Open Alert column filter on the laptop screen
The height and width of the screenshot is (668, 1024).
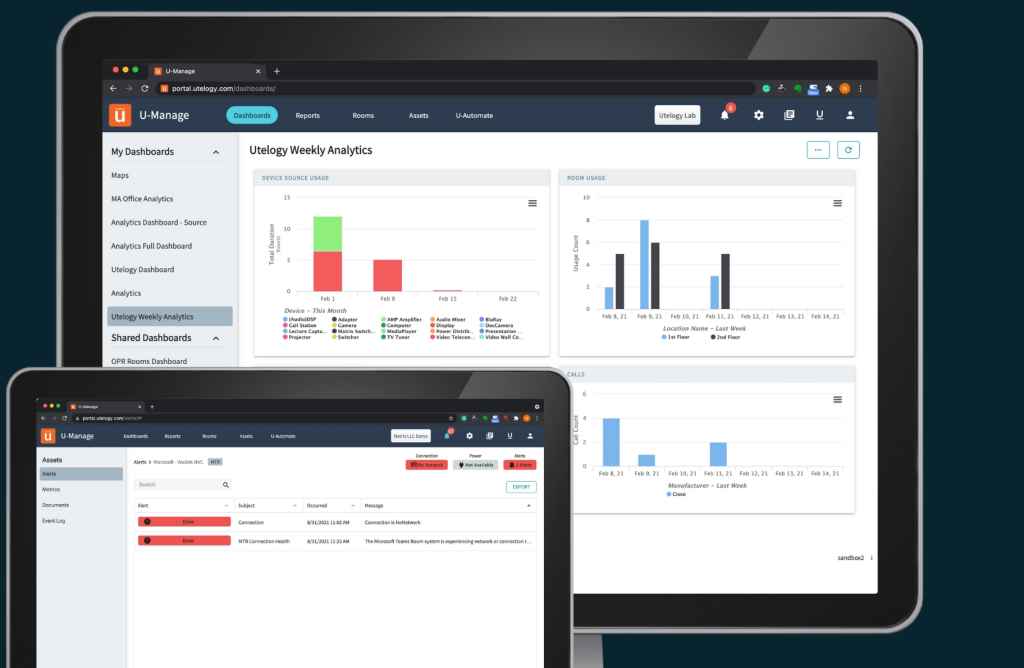(x=226, y=505)
